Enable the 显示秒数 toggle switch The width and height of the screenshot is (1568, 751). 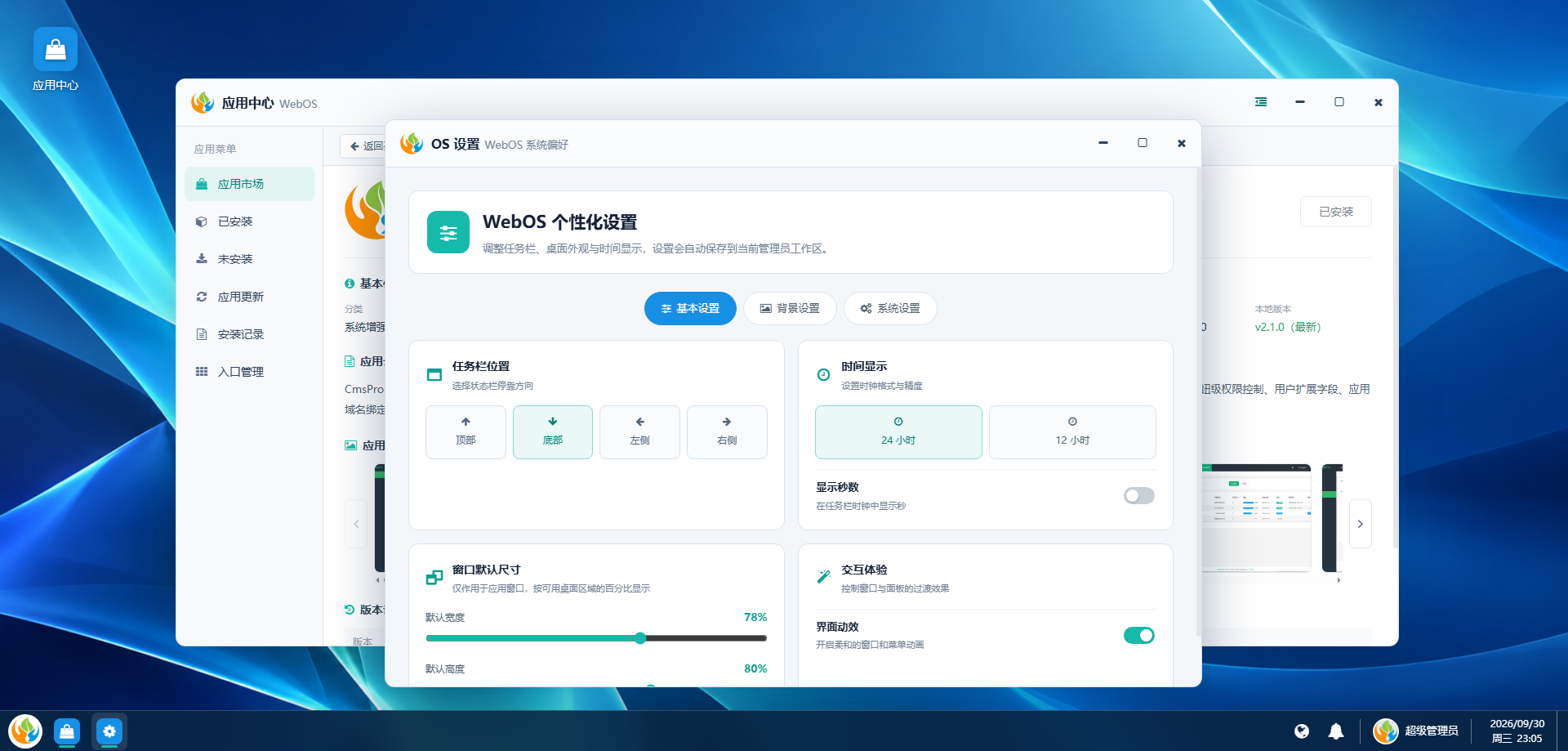point(1139,496)
